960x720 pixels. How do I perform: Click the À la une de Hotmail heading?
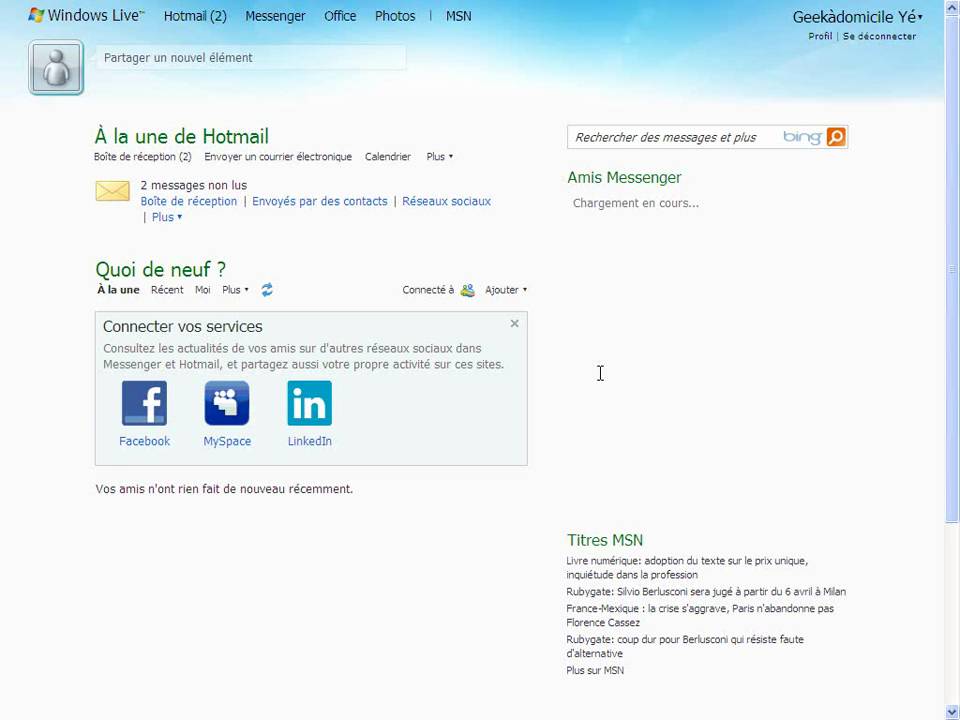point(182,136)
